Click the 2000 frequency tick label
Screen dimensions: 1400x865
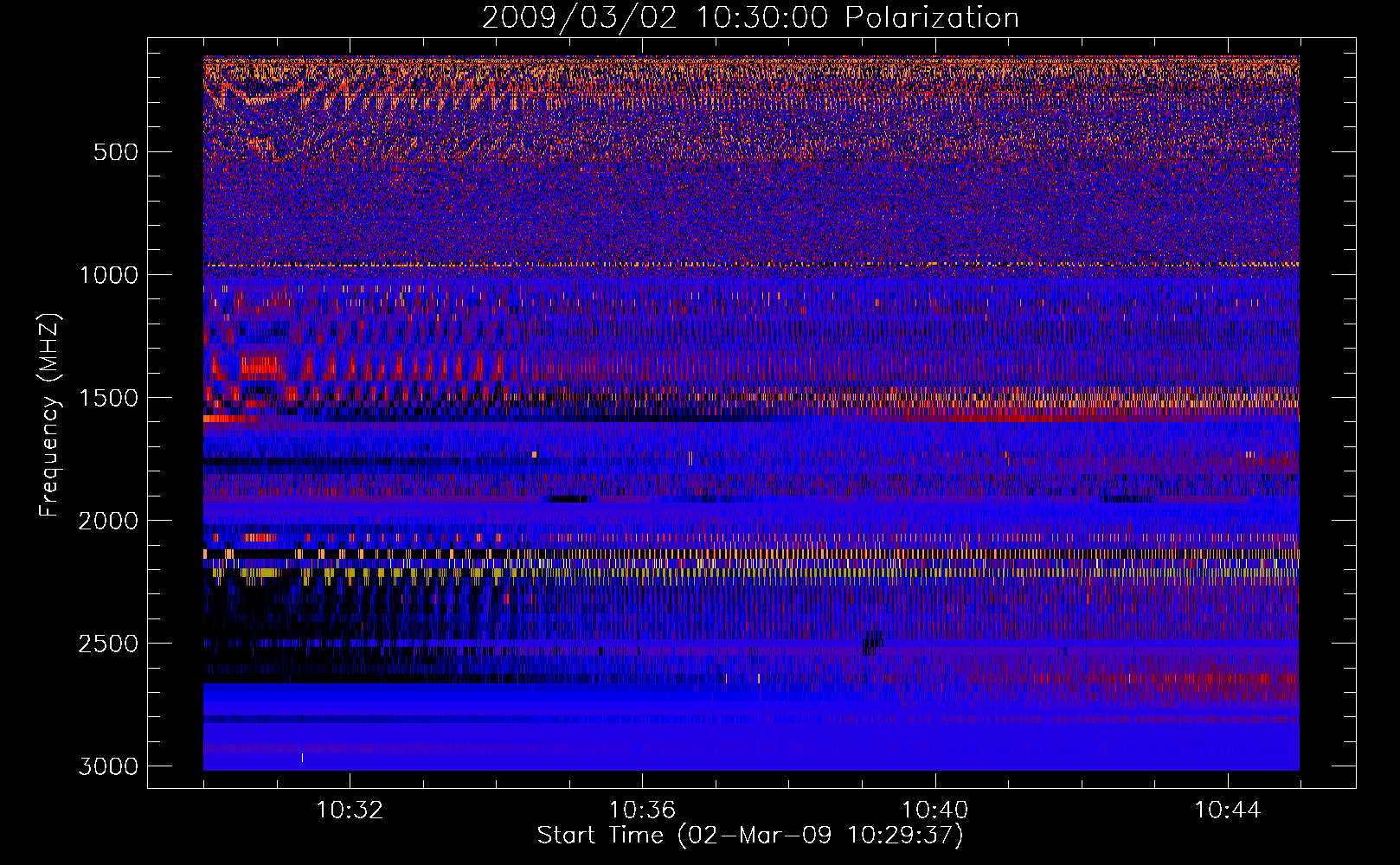108,521
